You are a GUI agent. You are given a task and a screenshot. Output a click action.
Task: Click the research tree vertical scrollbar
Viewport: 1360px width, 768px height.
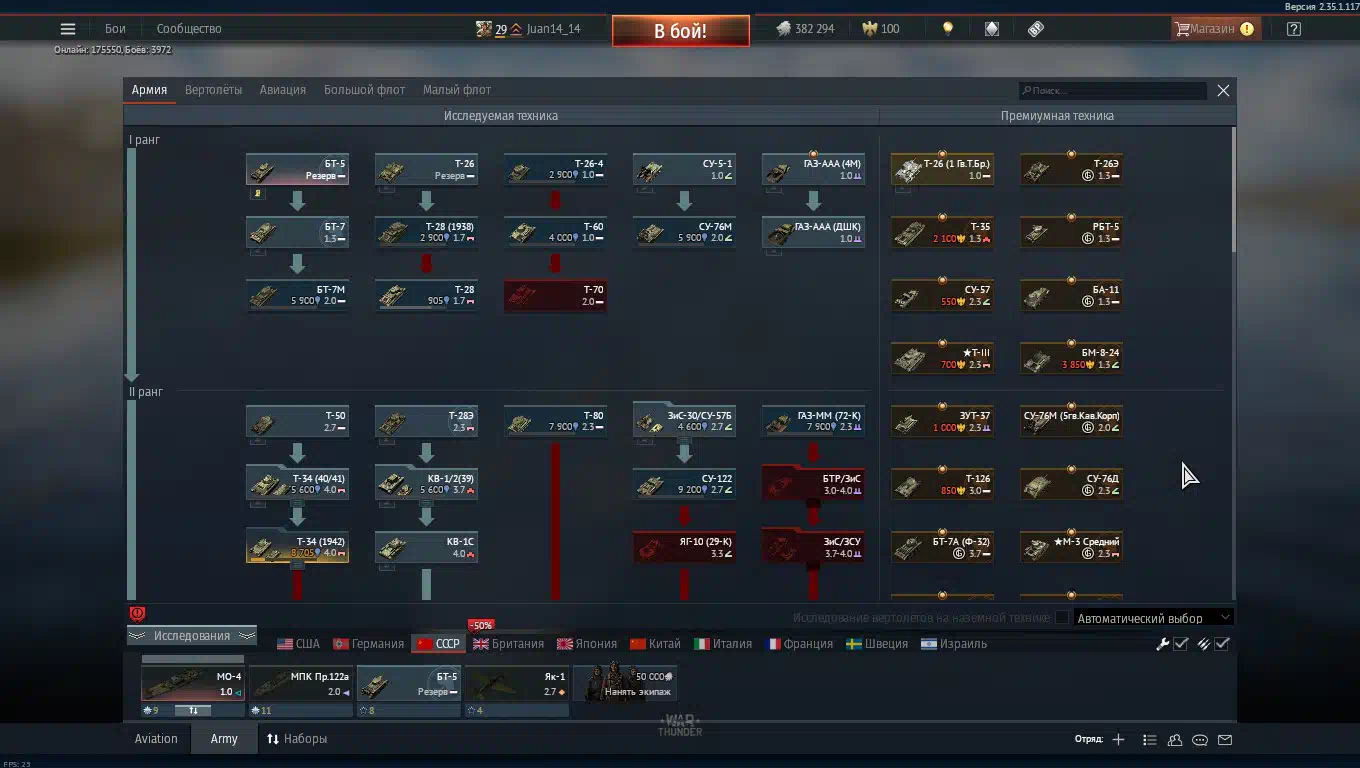tap(1233, 190)
